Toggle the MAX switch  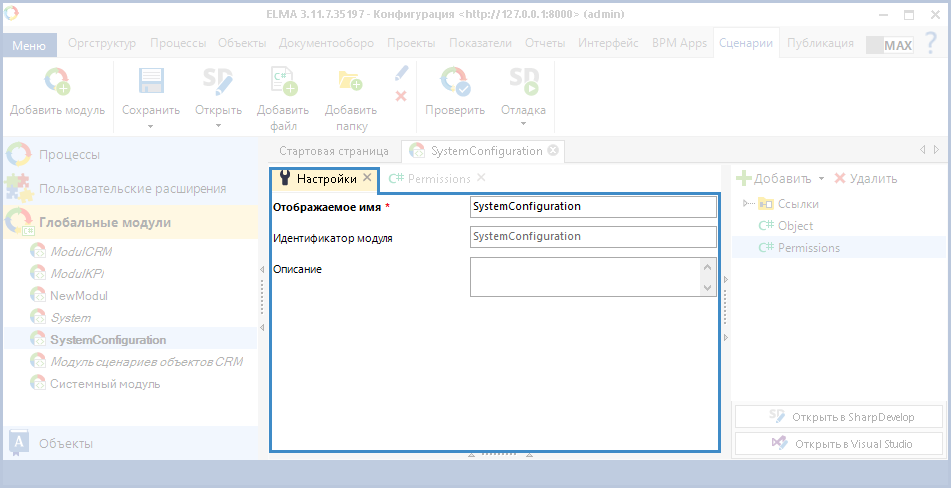coord(889,45)
